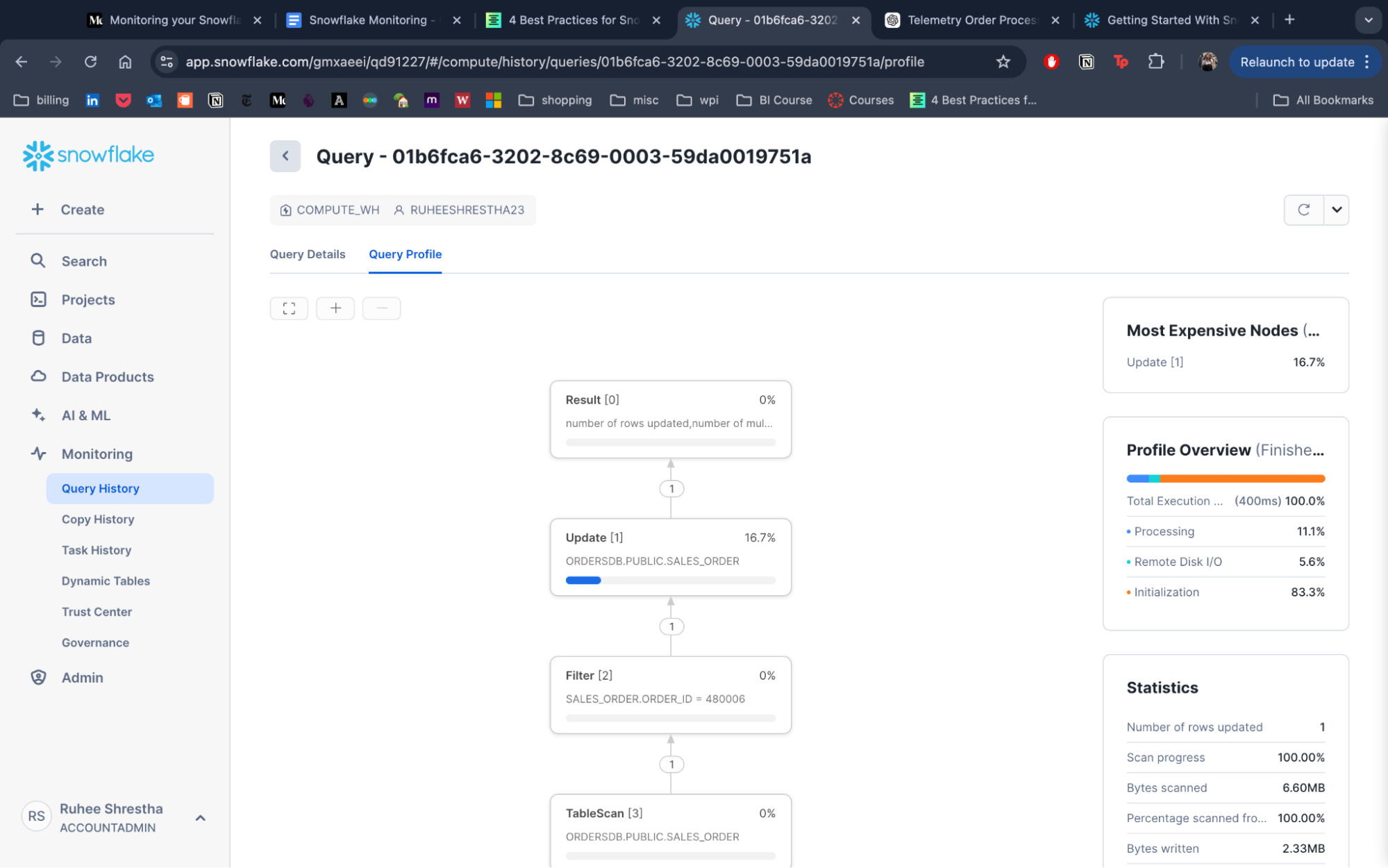Click the Update [1] node progress bar
1388x868 pixels.
coord(671,581)
